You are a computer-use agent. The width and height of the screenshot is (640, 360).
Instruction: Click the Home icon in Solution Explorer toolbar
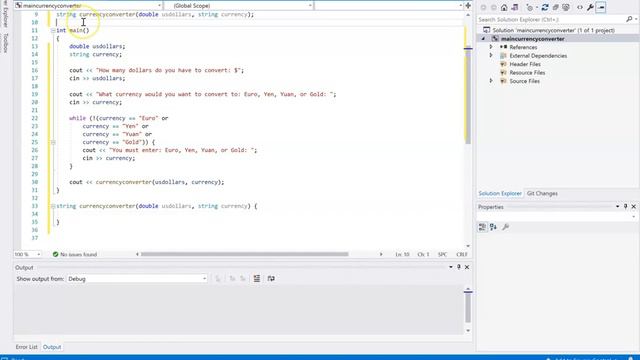point(504,7)
